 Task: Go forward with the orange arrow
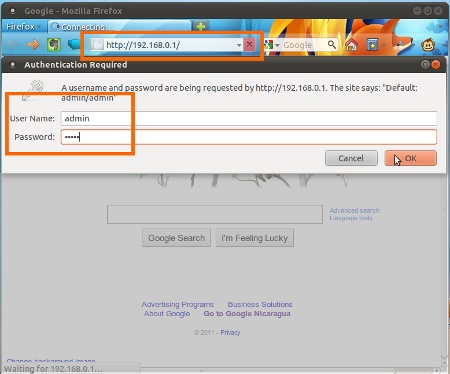pyautogui.click(x=33, y=44)
